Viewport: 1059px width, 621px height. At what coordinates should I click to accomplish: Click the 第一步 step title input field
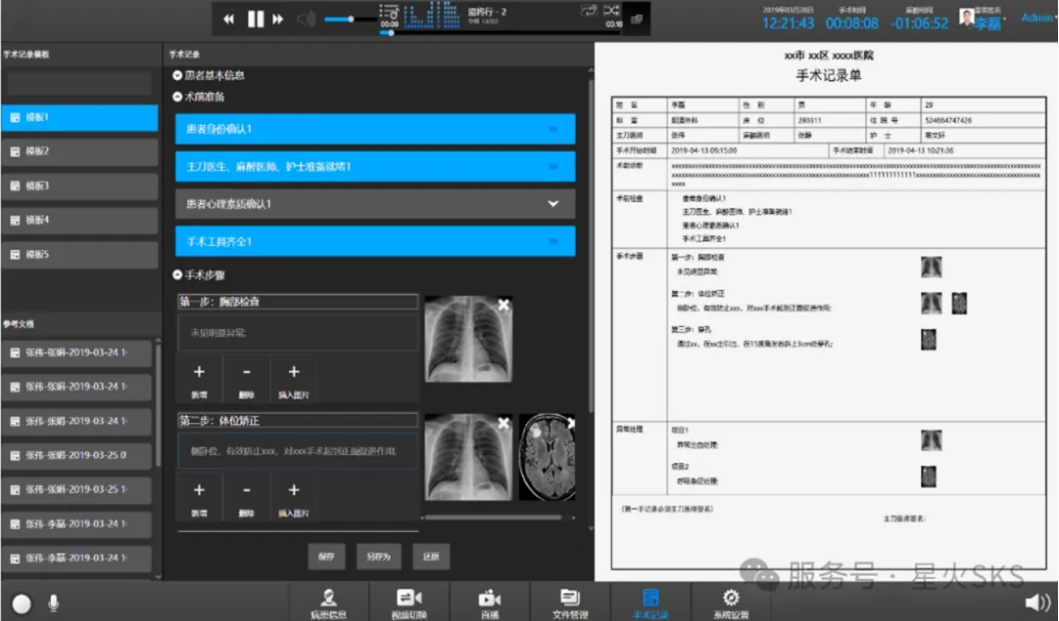(x=297, y=301)
